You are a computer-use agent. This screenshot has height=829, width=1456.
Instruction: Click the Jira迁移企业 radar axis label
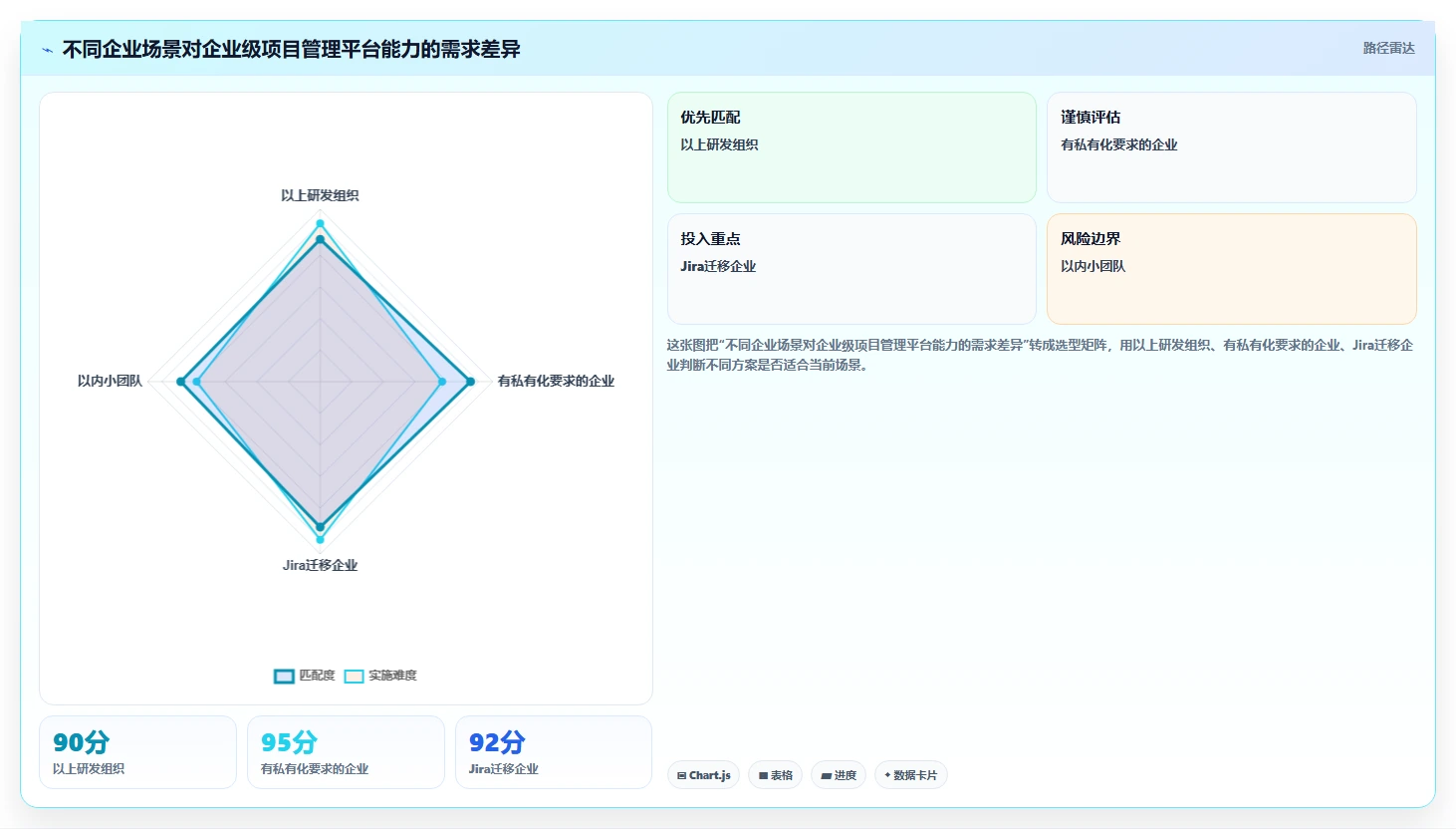pyautogui.click(x=320, y=565)
